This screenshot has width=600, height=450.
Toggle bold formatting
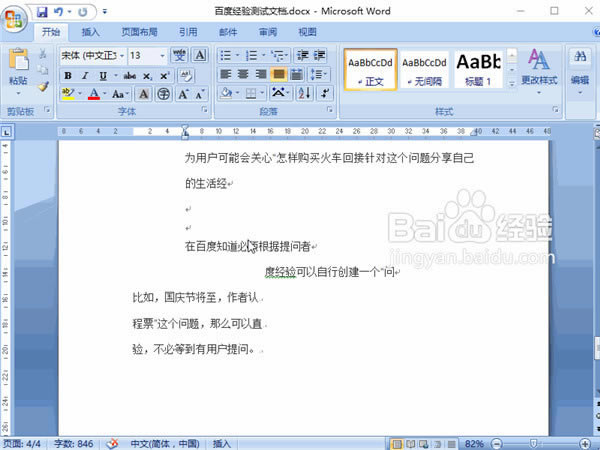point(68,76)
